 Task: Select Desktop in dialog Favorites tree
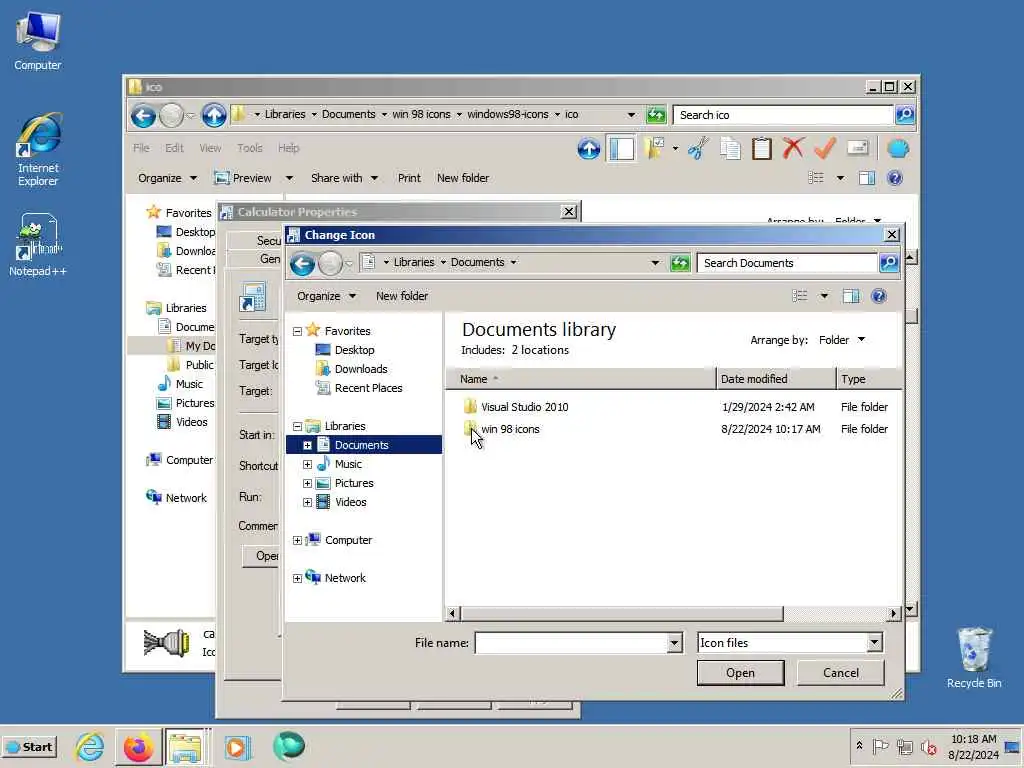coord(354,350)
